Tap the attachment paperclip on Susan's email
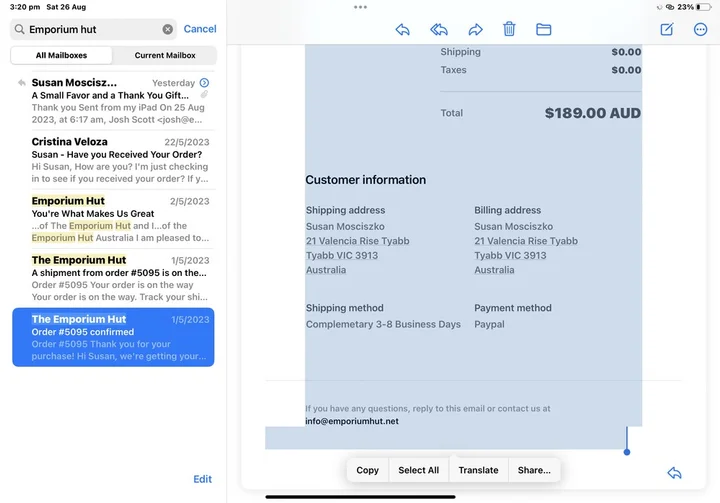This screenshot has width=720, height=503. coord(204,95)
